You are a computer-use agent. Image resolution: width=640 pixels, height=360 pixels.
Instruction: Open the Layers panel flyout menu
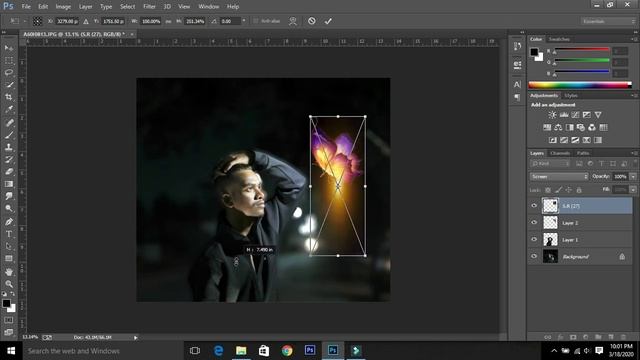[x=633, y=153]
